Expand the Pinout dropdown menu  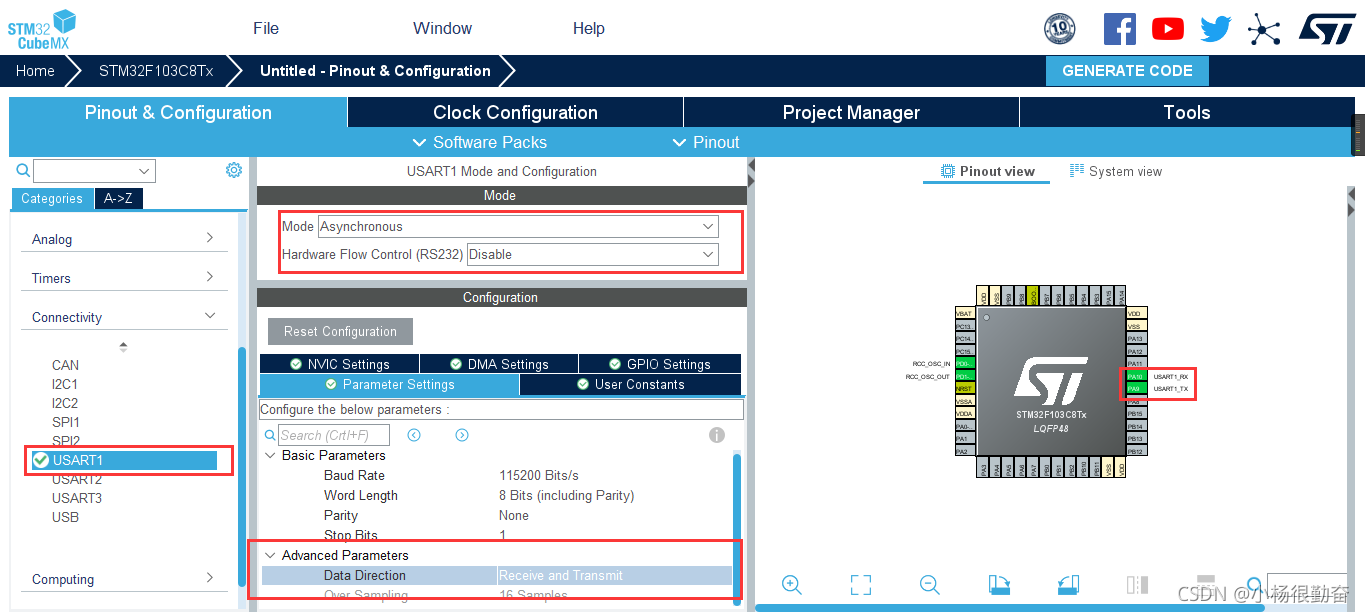click(x=706, y=142)
